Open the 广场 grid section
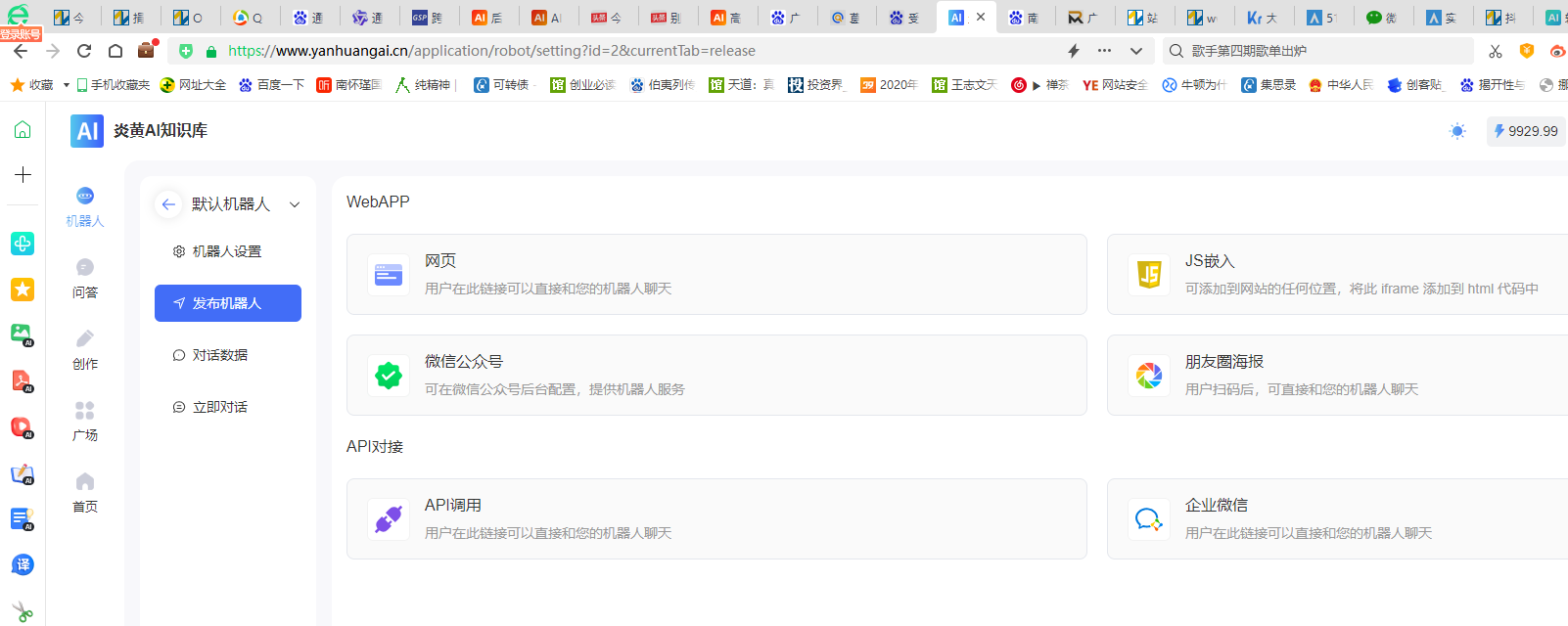Viewport: 1568px width, 626px height. (x=85, y=422)
